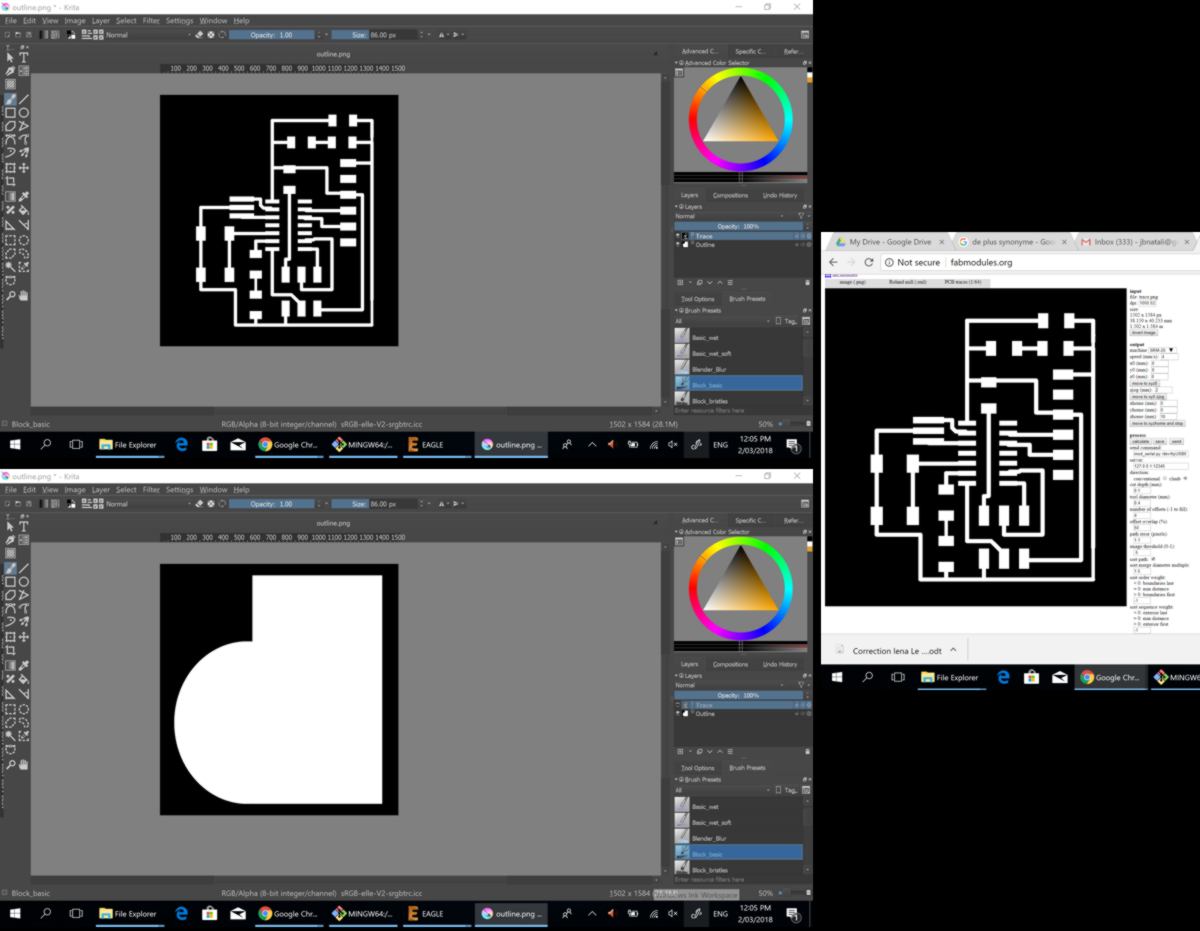Choose the Rectangle tool in upper Krita window
Viewport: 1200px width, 931px height.
(x=10, y=112)
